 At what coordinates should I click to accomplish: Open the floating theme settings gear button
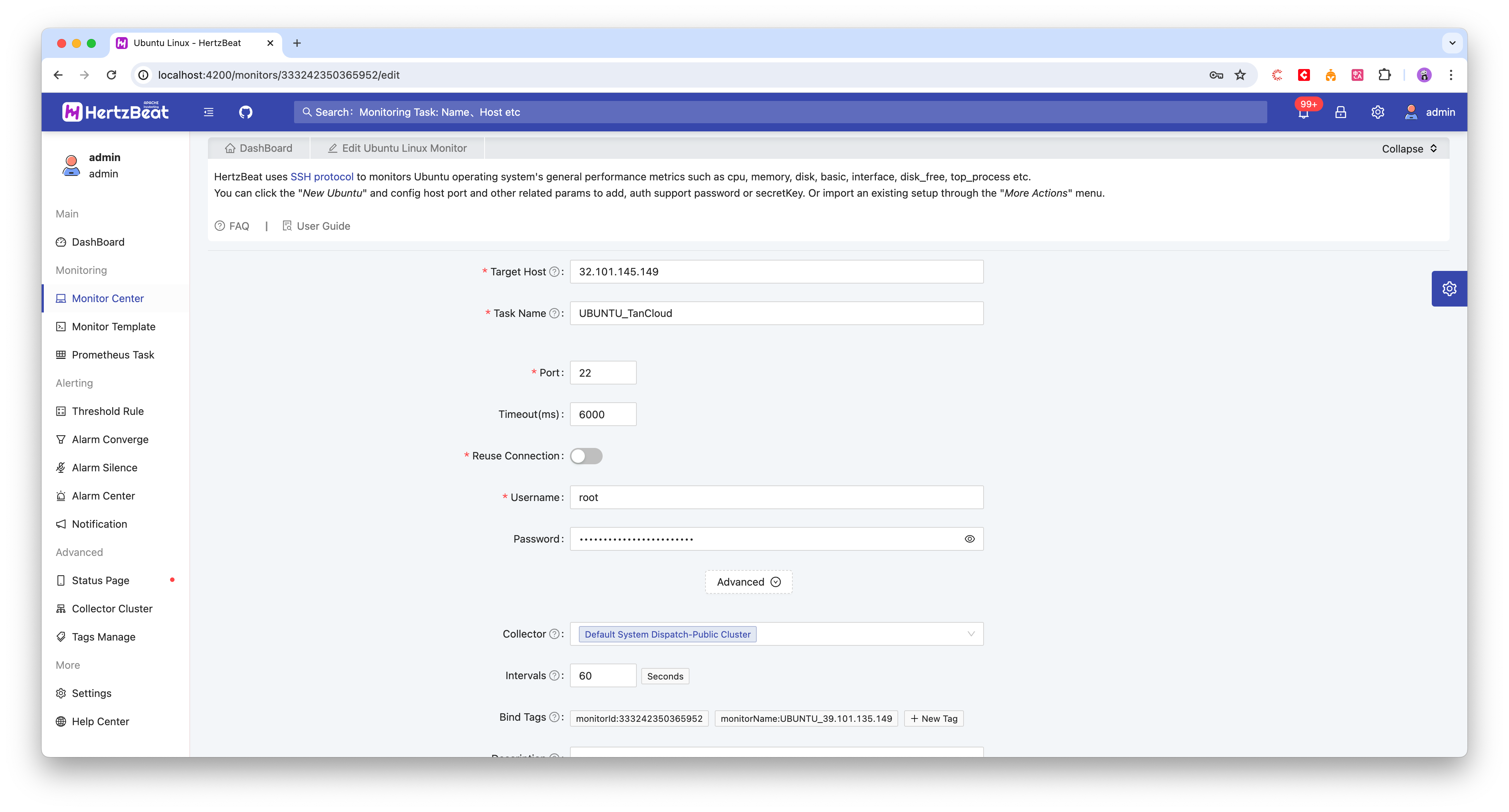(1449, 289)
